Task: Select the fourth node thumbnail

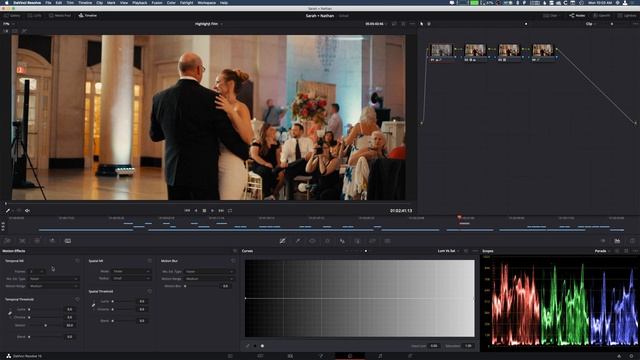Action: [542, 50]
